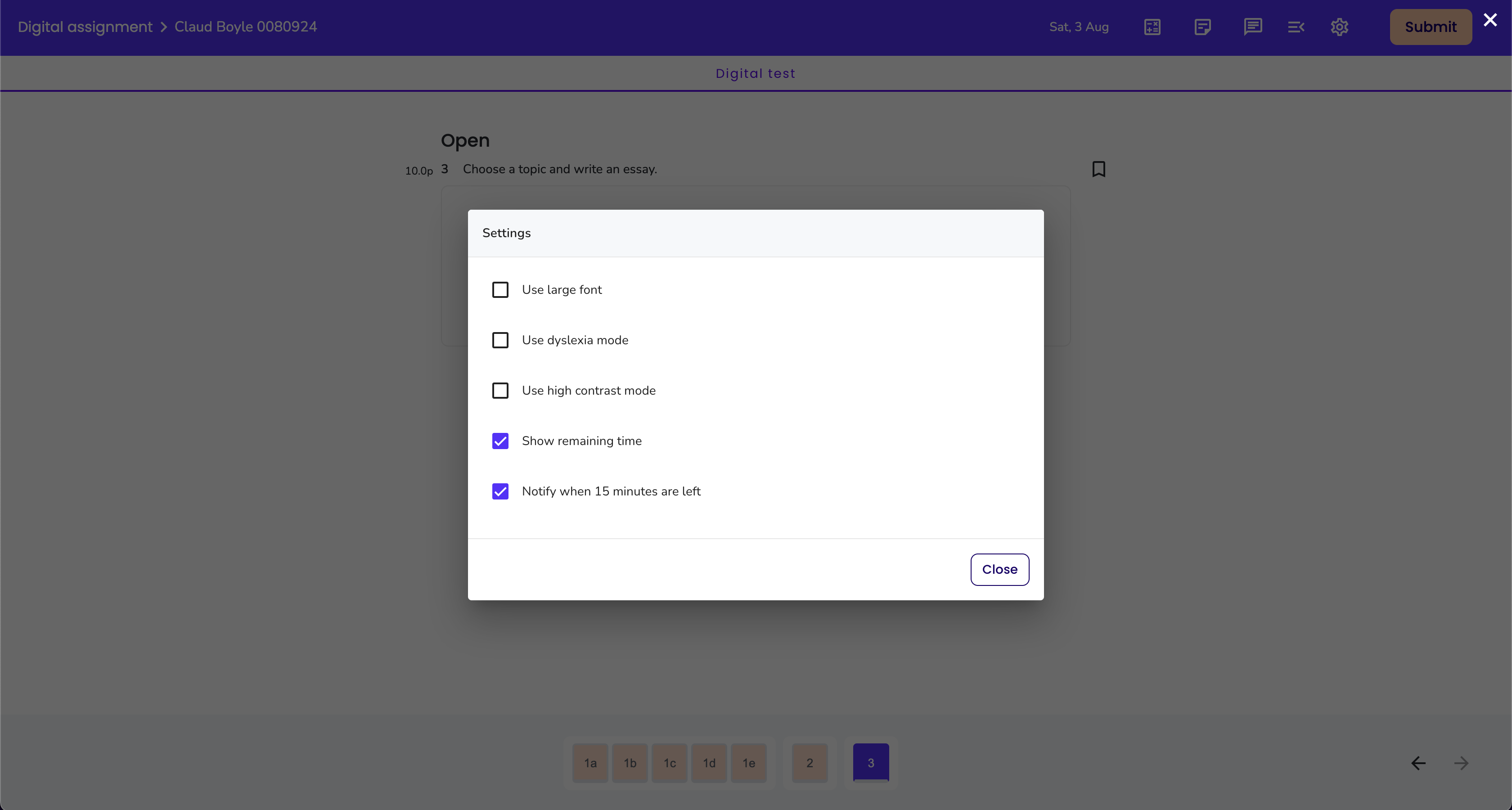This screenshot has width=1512, height=810.
Task: Submit the assignment
Action: (1431, 27)
